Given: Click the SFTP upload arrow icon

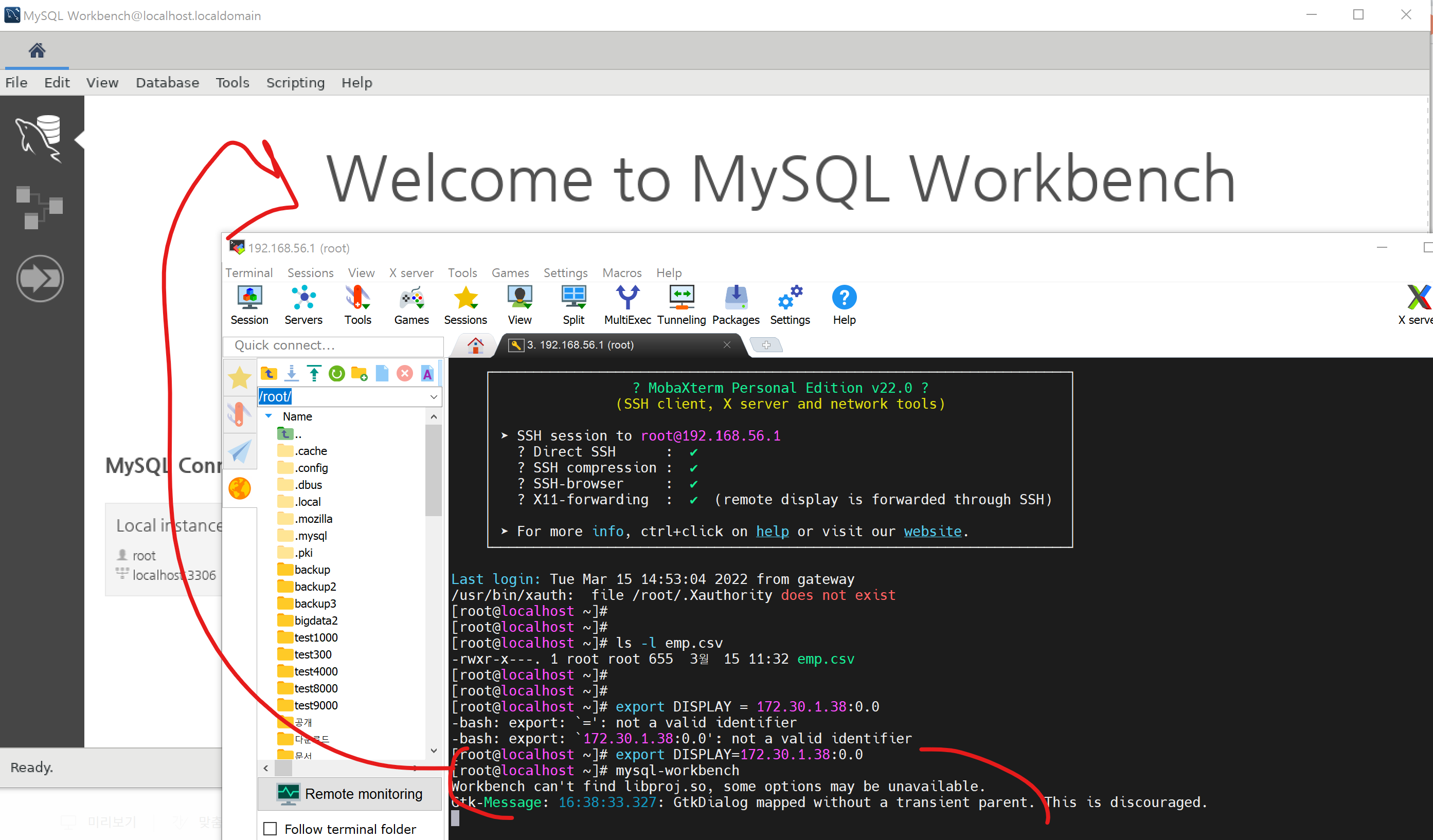Looking at the screenshot, I should (314, 373).
